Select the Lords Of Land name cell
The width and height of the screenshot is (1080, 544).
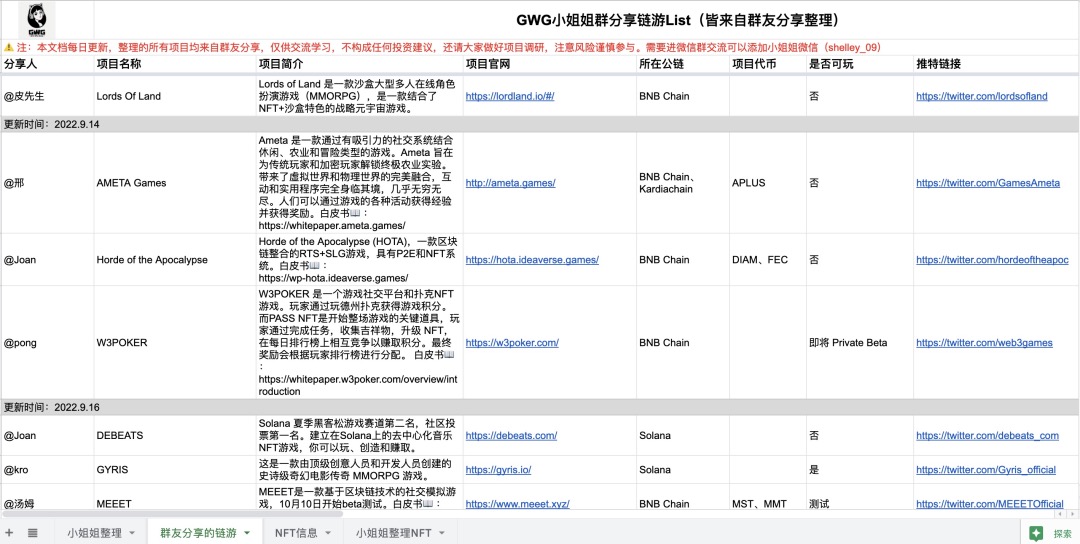[x=175, y=96]
